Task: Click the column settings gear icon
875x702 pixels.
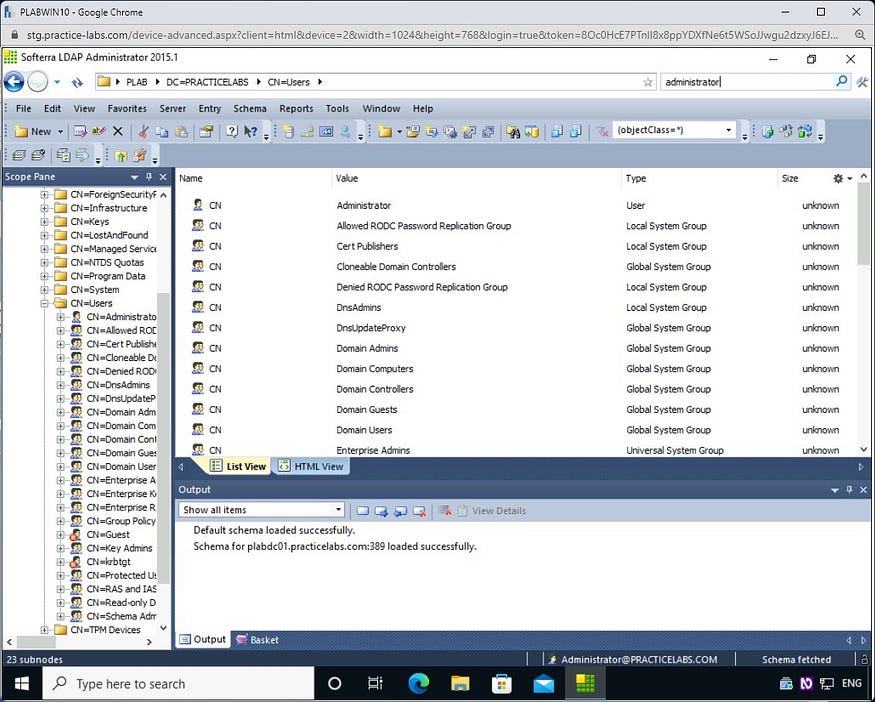Action: tap(838, 179)
